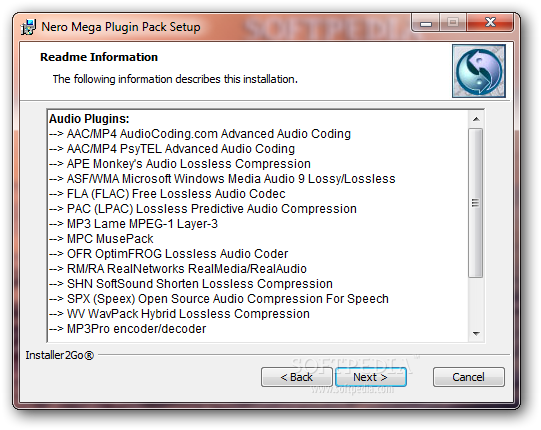Click the APE Monkey's Audio line
The width and height of the screenshot is (541, 430).
pyautogui.click(x=180, y=164)
